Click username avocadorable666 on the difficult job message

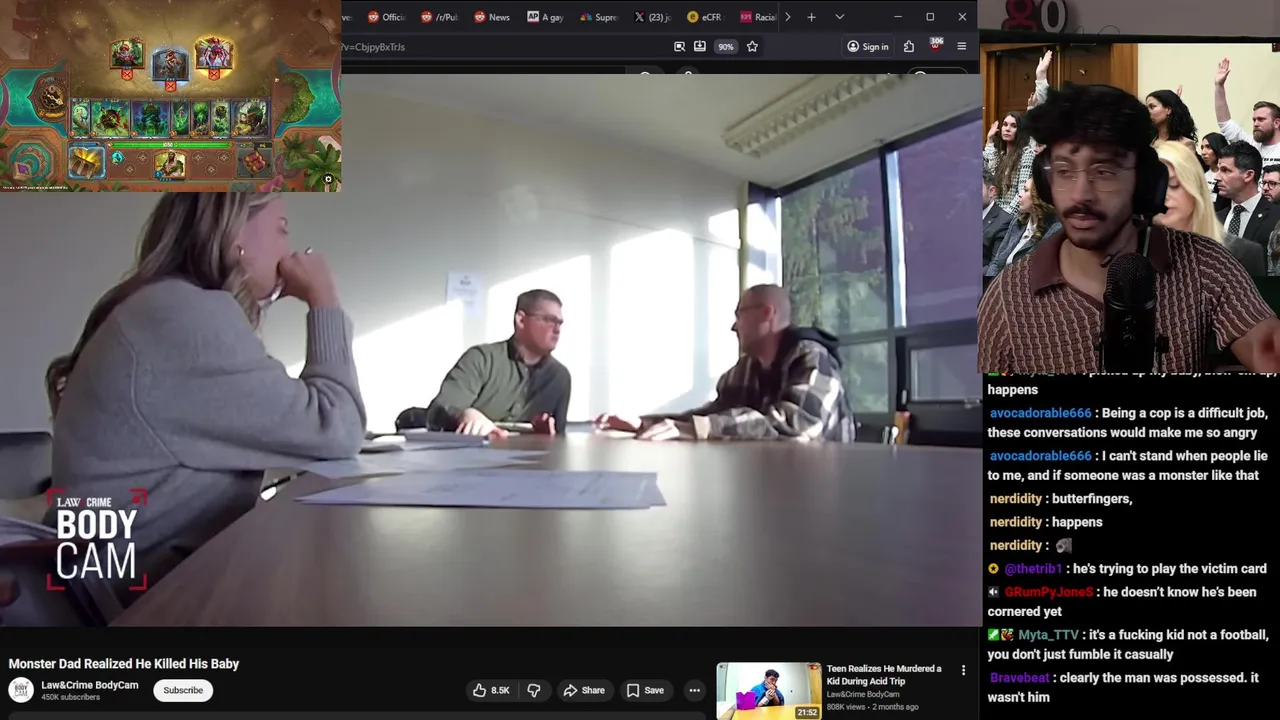pos(1040,413)
